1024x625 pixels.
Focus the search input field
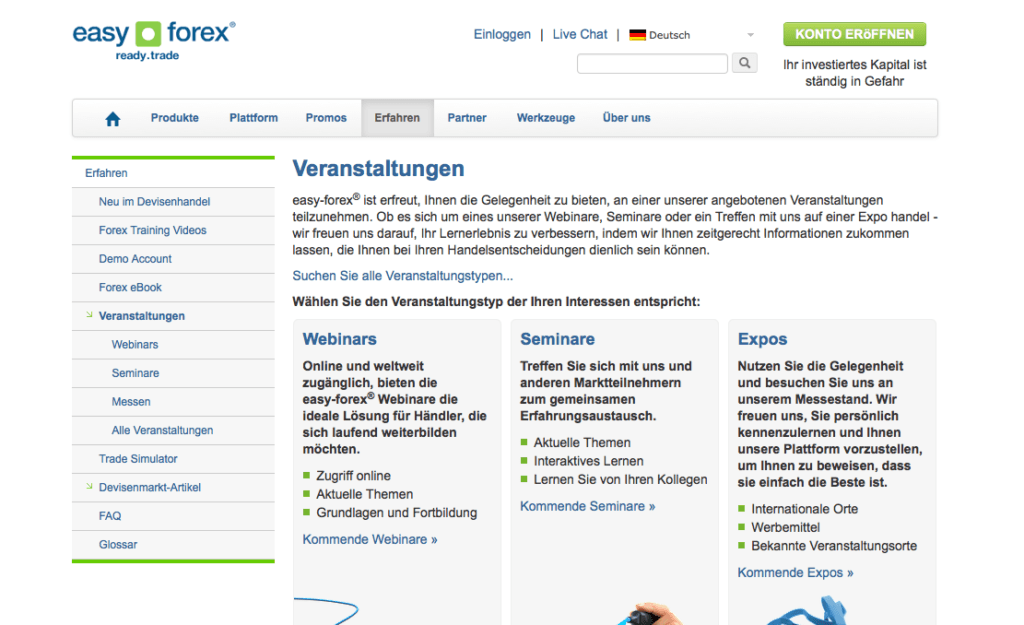pyautogui.click(x=652, y=63)
